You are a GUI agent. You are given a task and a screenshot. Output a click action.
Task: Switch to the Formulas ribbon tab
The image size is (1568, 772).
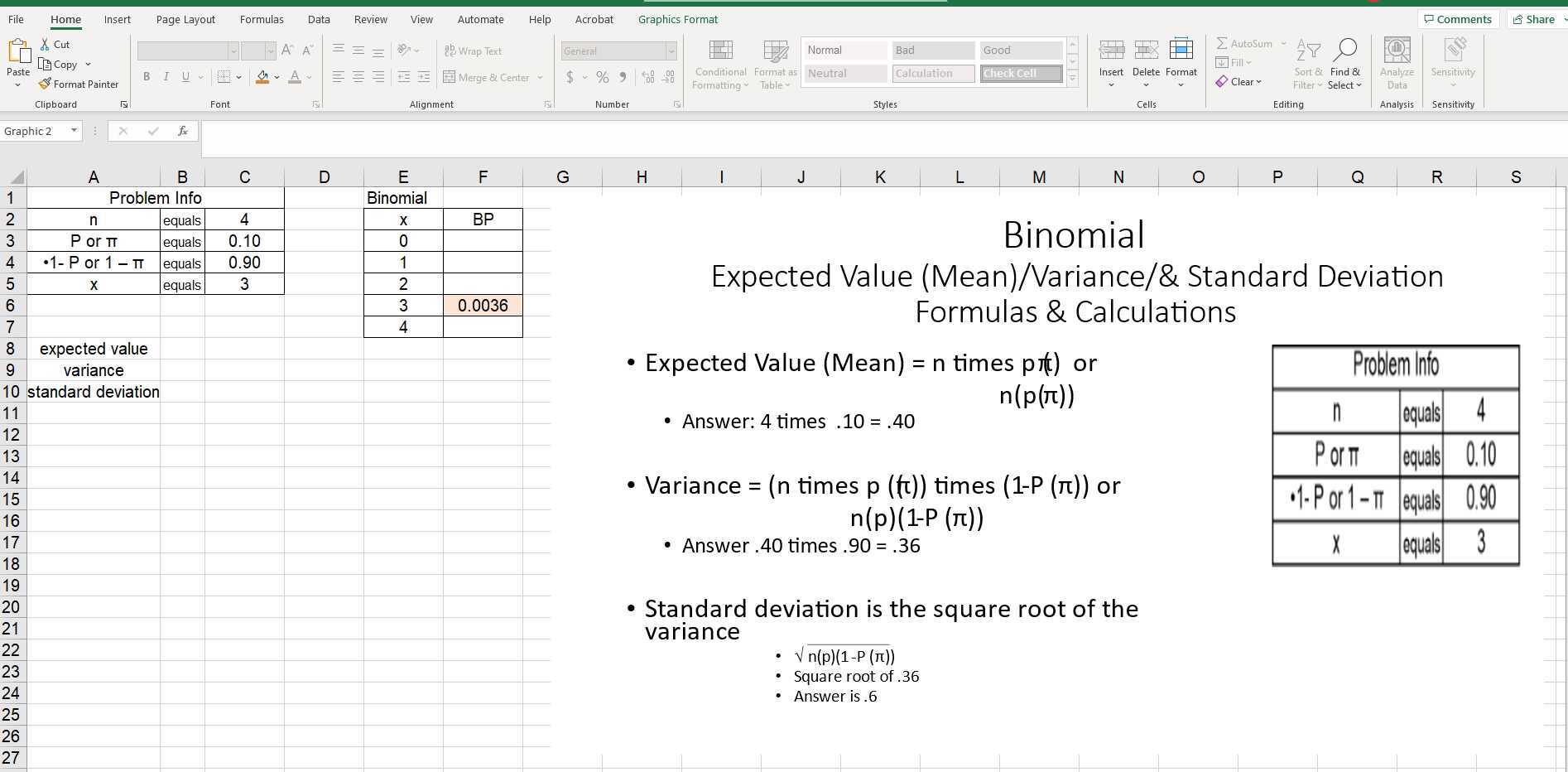pyautogui.click(x=261, y=19)
